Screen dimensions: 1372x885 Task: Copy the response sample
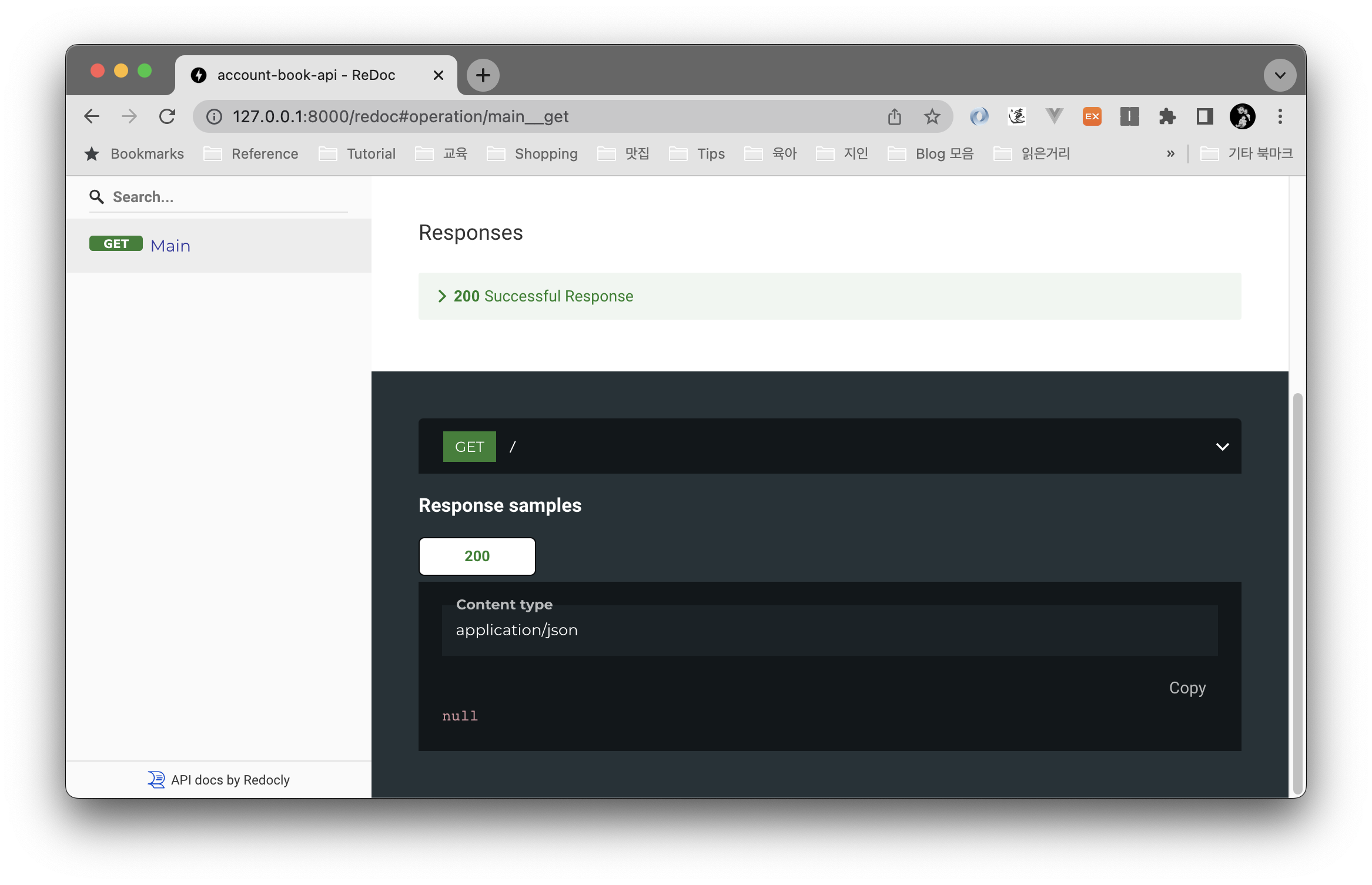pos(1187,688)
